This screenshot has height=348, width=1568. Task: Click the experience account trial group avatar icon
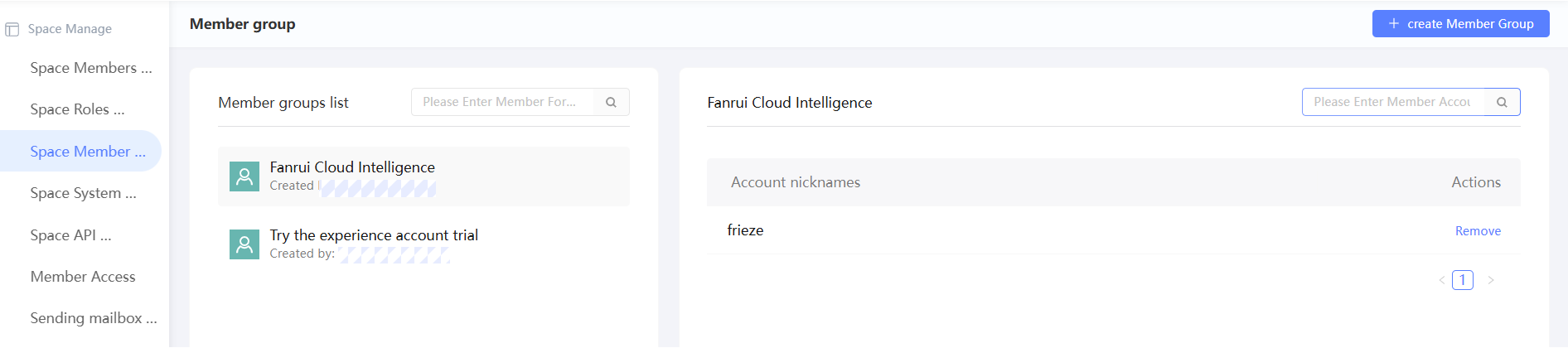[244, 244]
